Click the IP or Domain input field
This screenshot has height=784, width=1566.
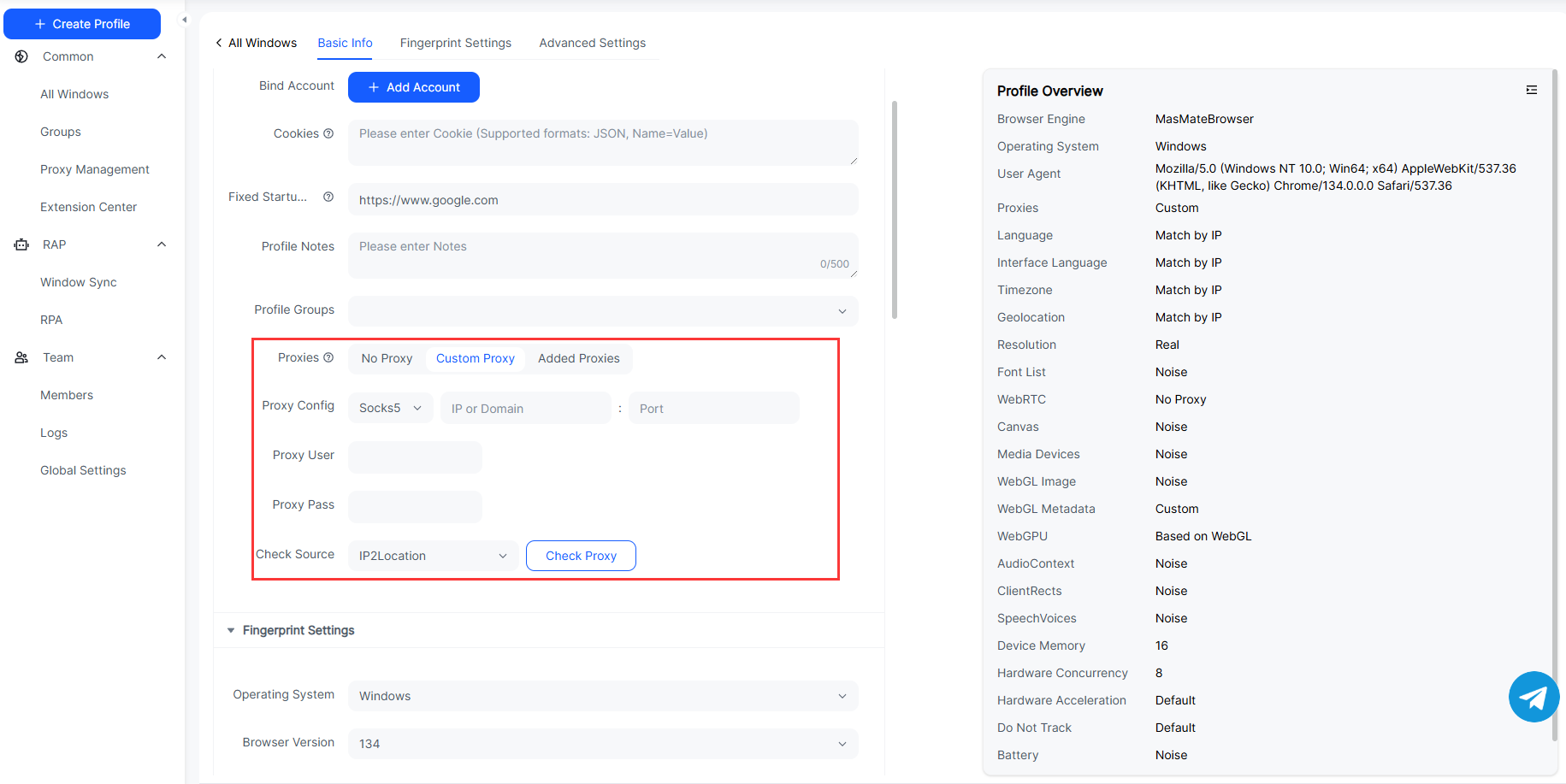(x=526, y=409)
